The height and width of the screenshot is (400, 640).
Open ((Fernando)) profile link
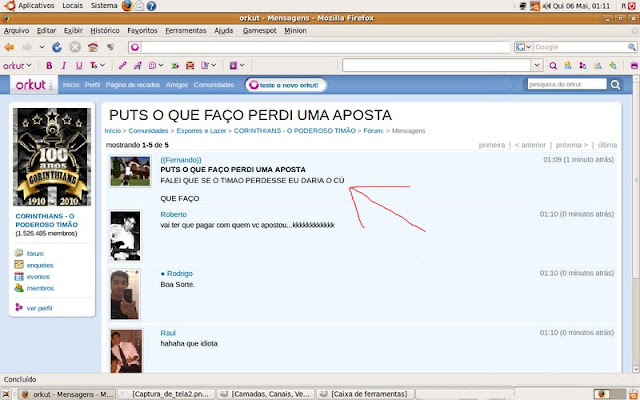(181, 160)
